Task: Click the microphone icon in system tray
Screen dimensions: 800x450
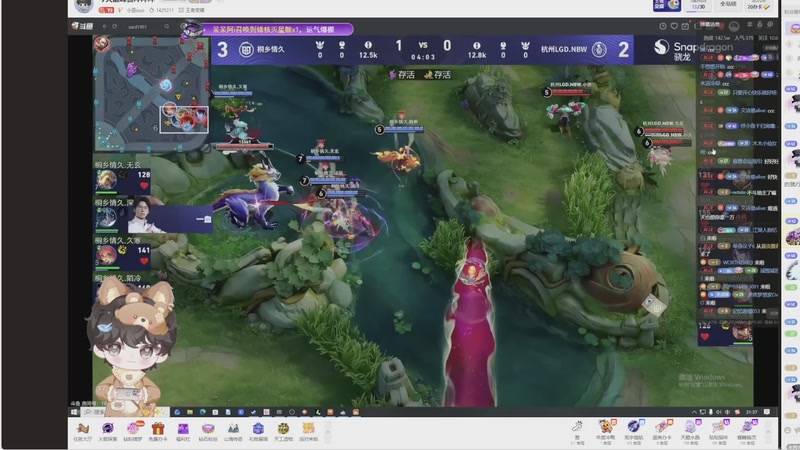Action: [710, 412]
